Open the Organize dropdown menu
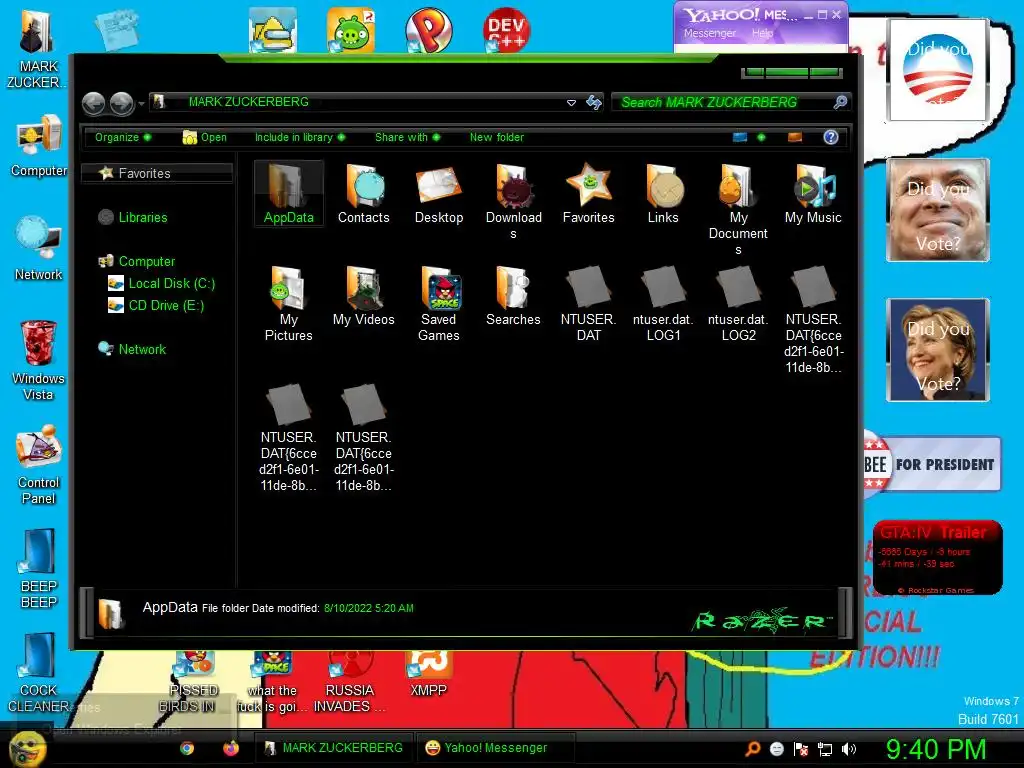The width and height of the screenshot is (1024, 768). coord(123,137)
